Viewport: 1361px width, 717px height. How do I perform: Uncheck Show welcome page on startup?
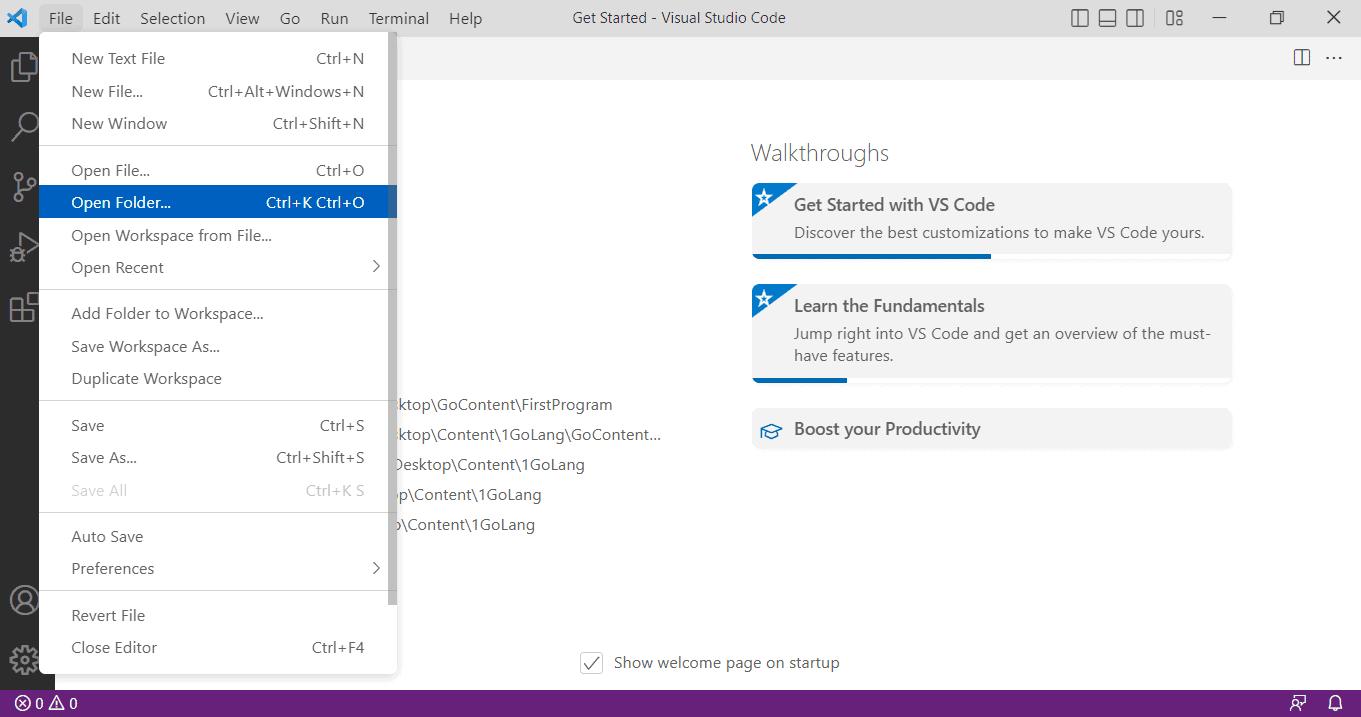tap(592, 662)
